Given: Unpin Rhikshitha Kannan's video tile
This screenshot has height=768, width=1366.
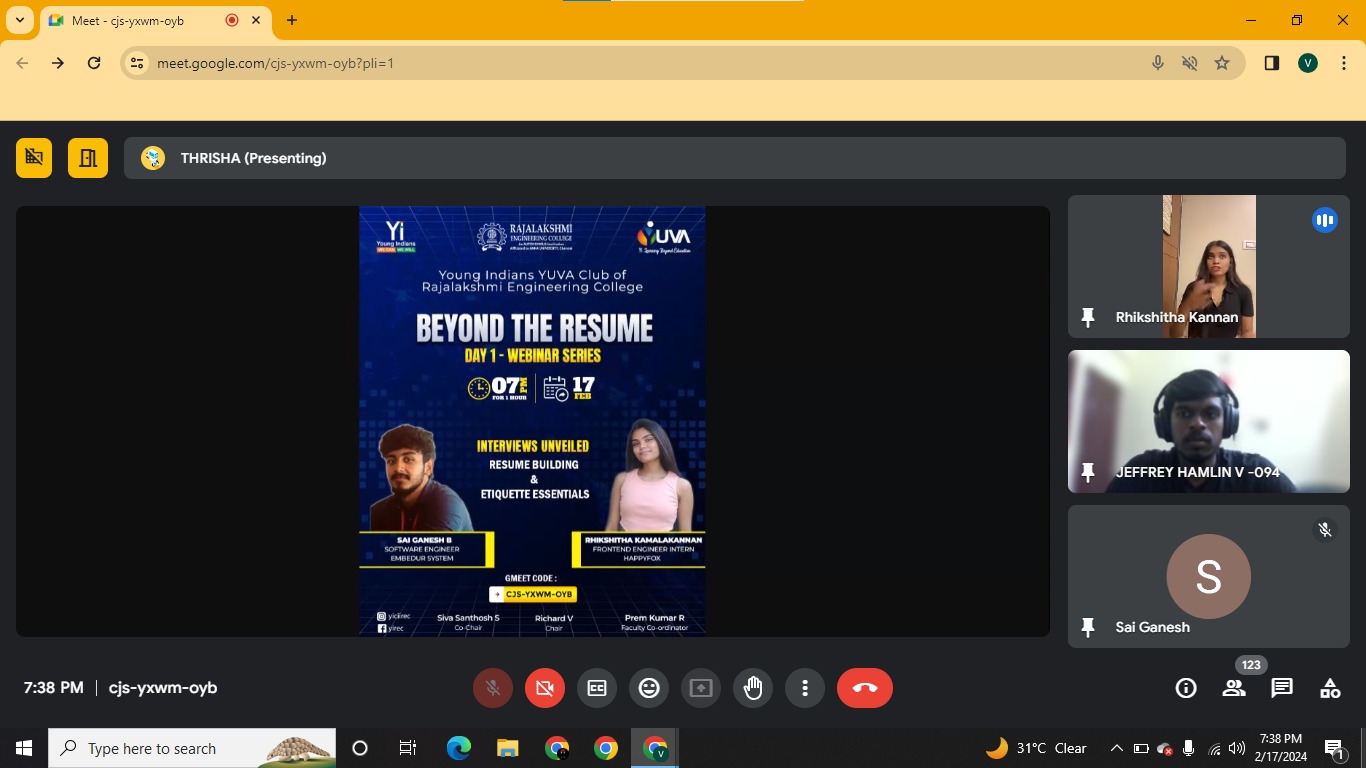Looking at the screenshot, I should click(1088, 317).
